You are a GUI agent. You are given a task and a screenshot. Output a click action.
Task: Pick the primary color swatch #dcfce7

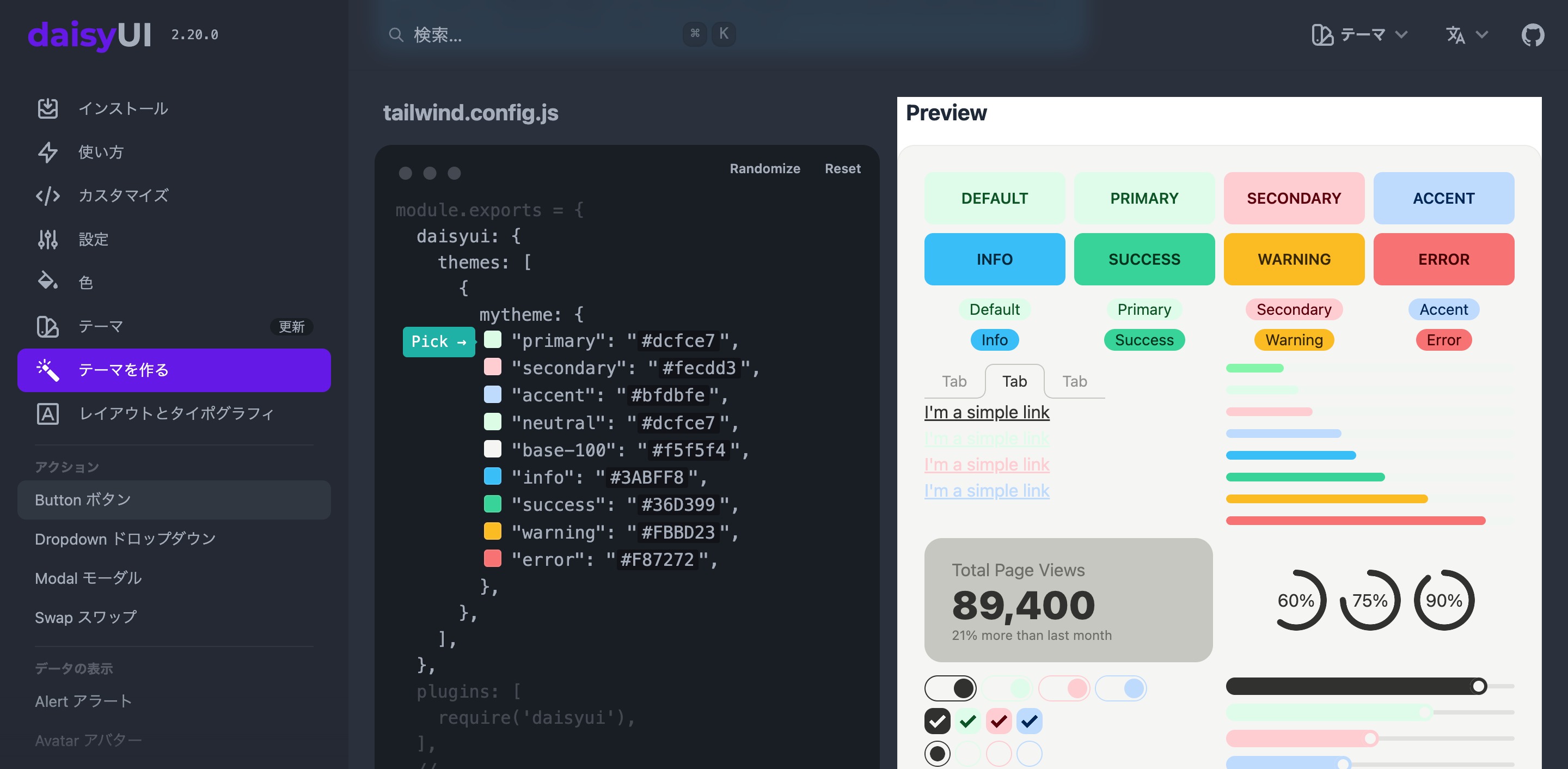point(492,340)
